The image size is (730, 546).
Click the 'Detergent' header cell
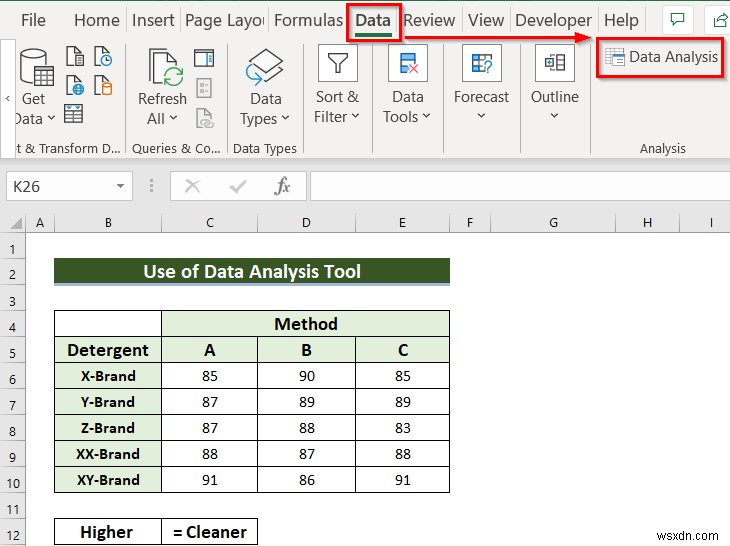click(x=108, y=350)
